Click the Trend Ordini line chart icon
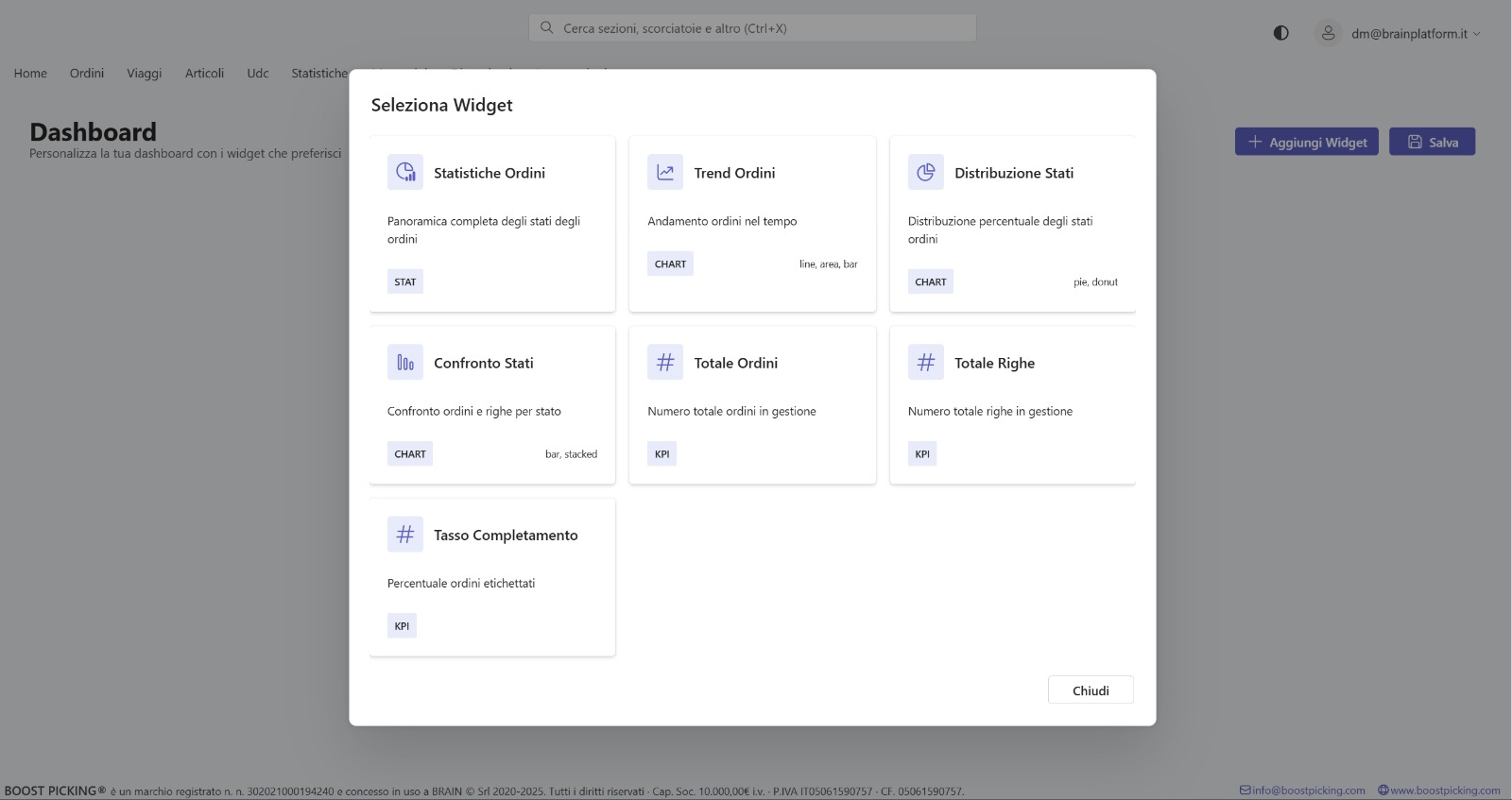Screen dimensions: 1512x800 tap(665, 172)
